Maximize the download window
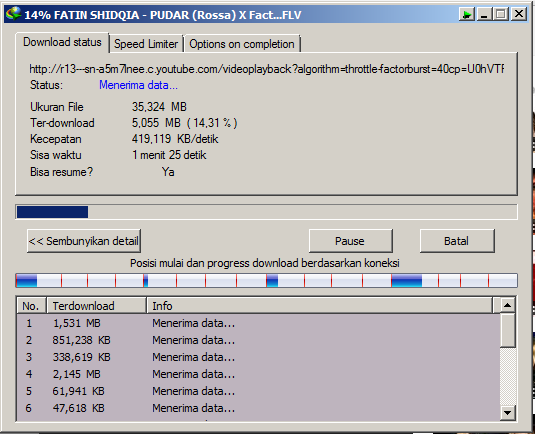This screenshot has width=535, height=434. tap(501, 14)
